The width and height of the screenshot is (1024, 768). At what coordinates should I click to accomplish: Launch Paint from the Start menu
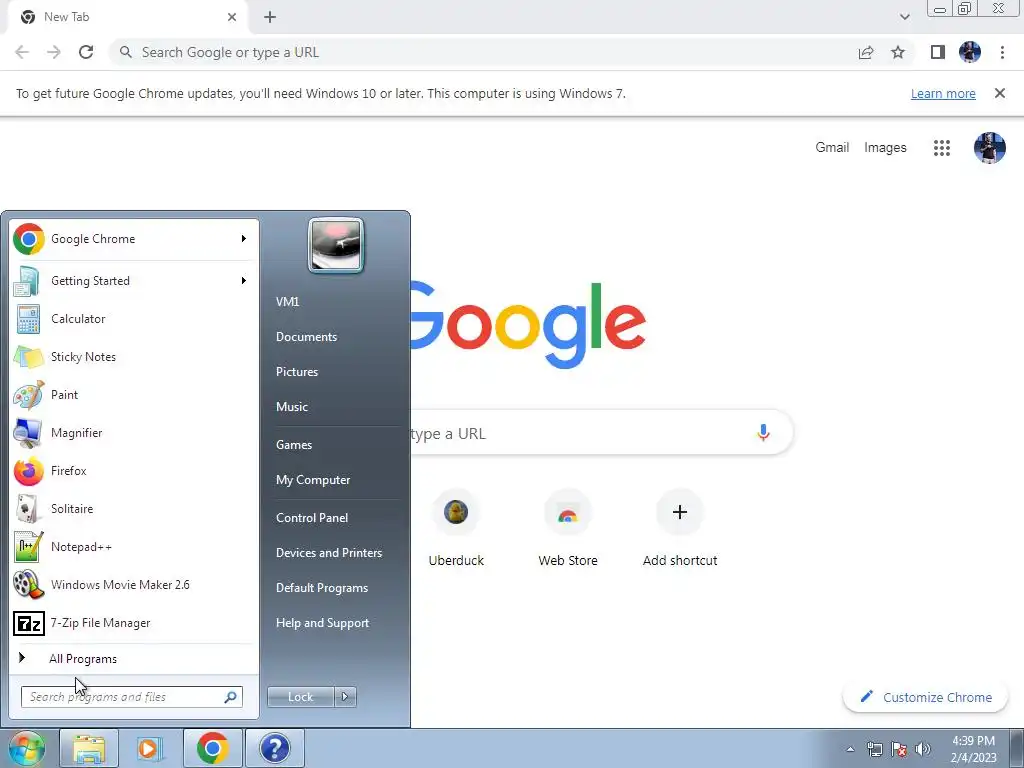(131, 395)
